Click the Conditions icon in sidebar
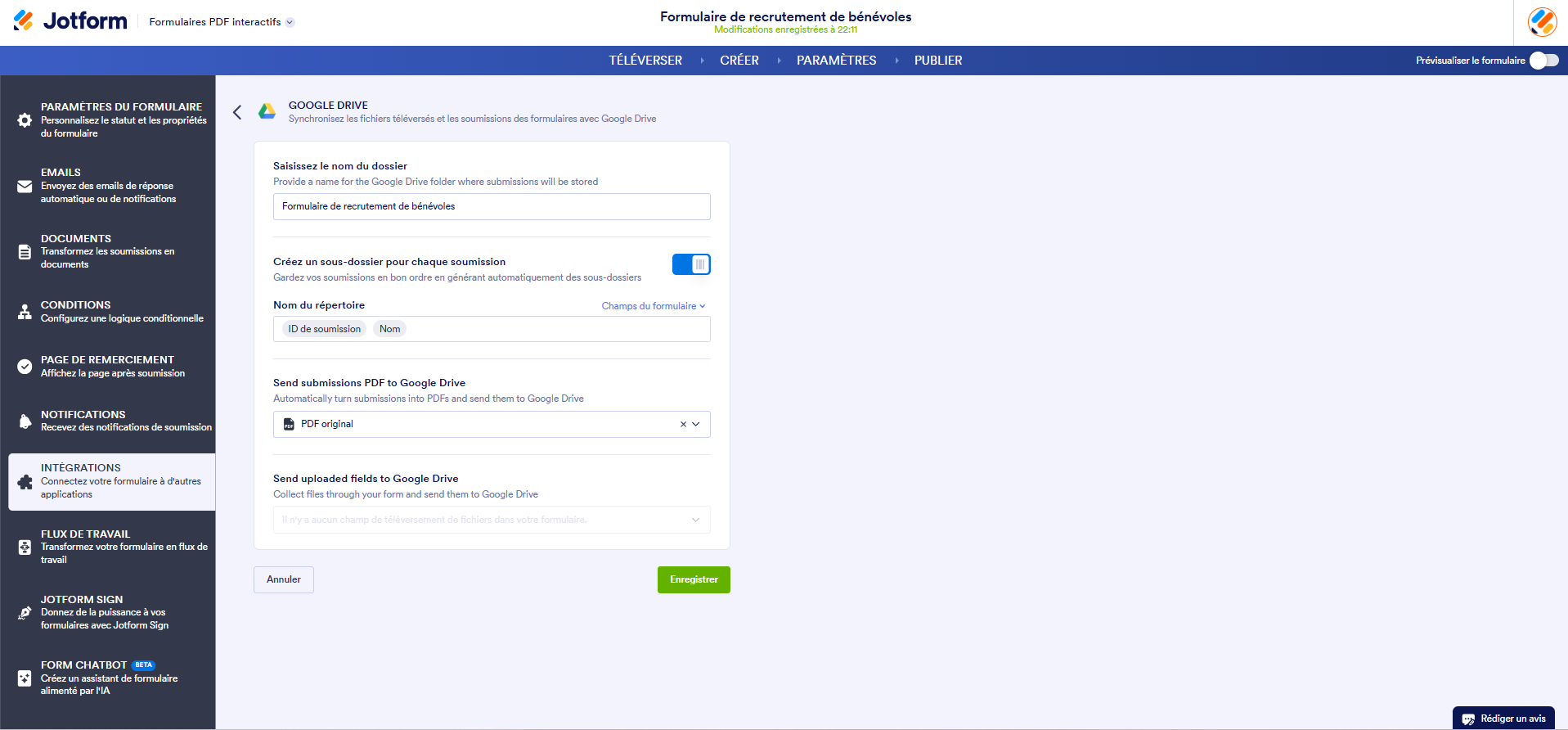1568x730 pixels. coord(25,312)
